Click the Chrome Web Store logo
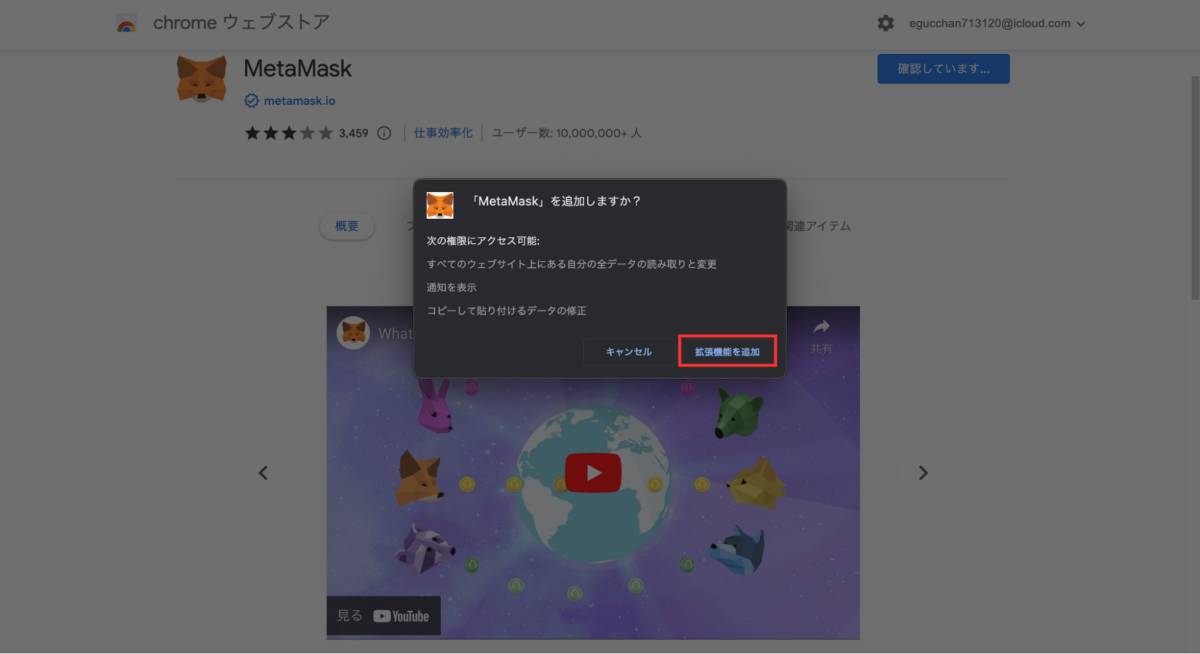The height and width of the screenshot is (654, 1200). click(x=126, y=22)
